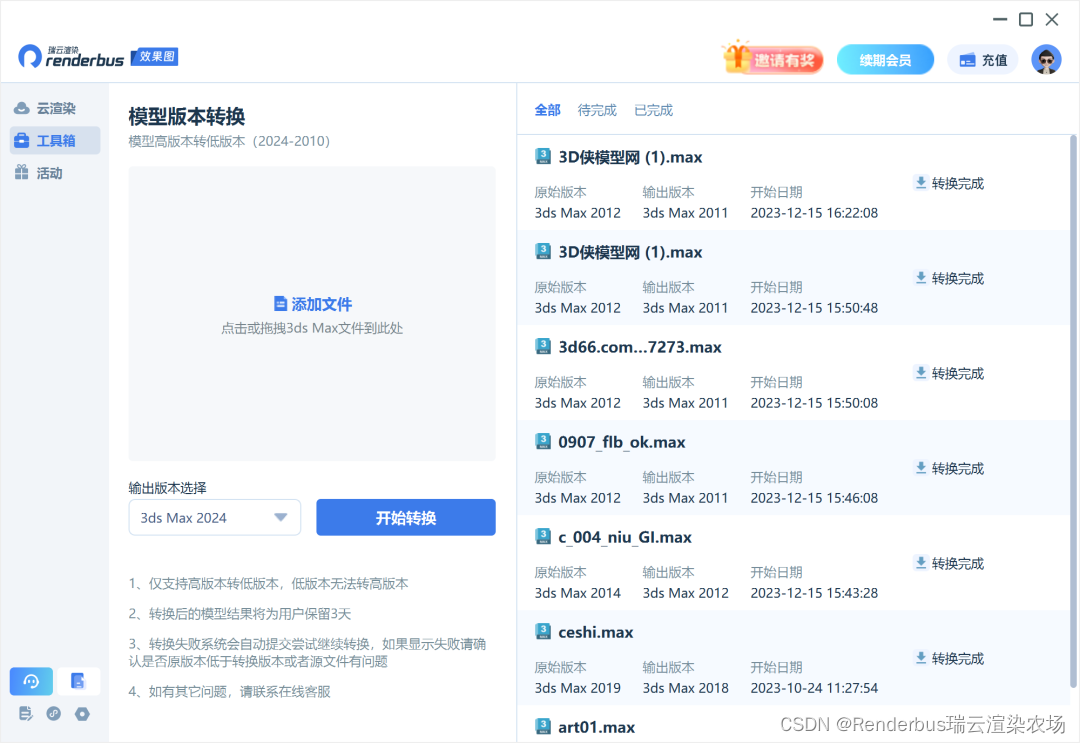Click the 模型版本转换 page heading

(187, 116)
